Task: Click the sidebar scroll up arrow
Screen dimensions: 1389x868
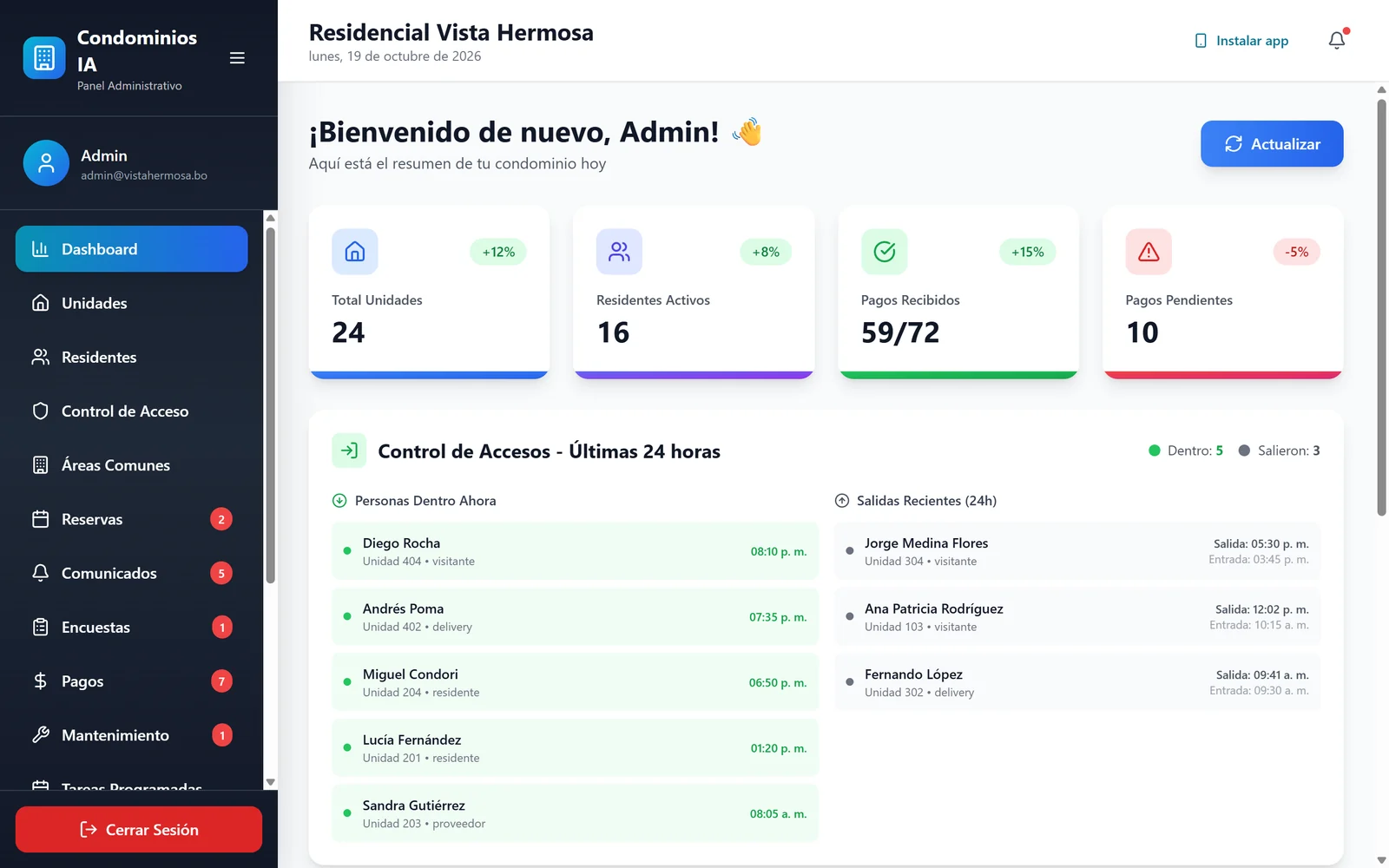Action: pyautogui.click(x=270, y=218)
